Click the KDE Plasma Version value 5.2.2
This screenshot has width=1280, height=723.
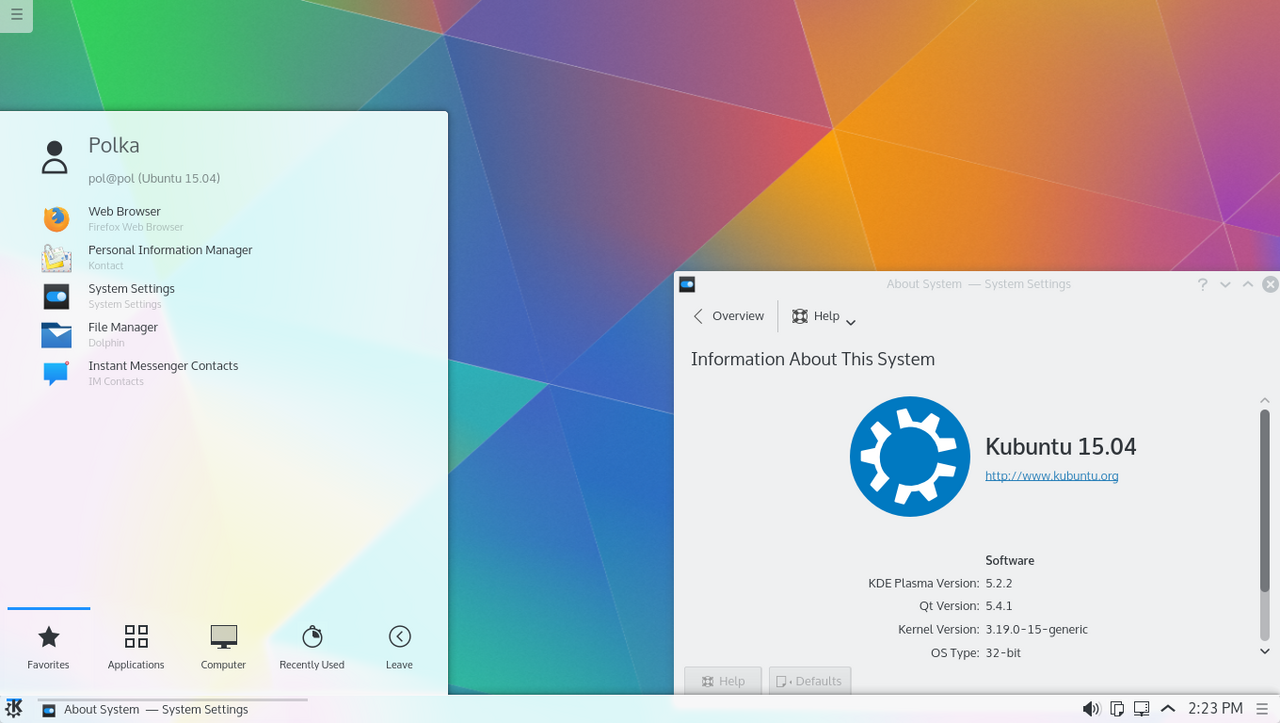point(999,583)
